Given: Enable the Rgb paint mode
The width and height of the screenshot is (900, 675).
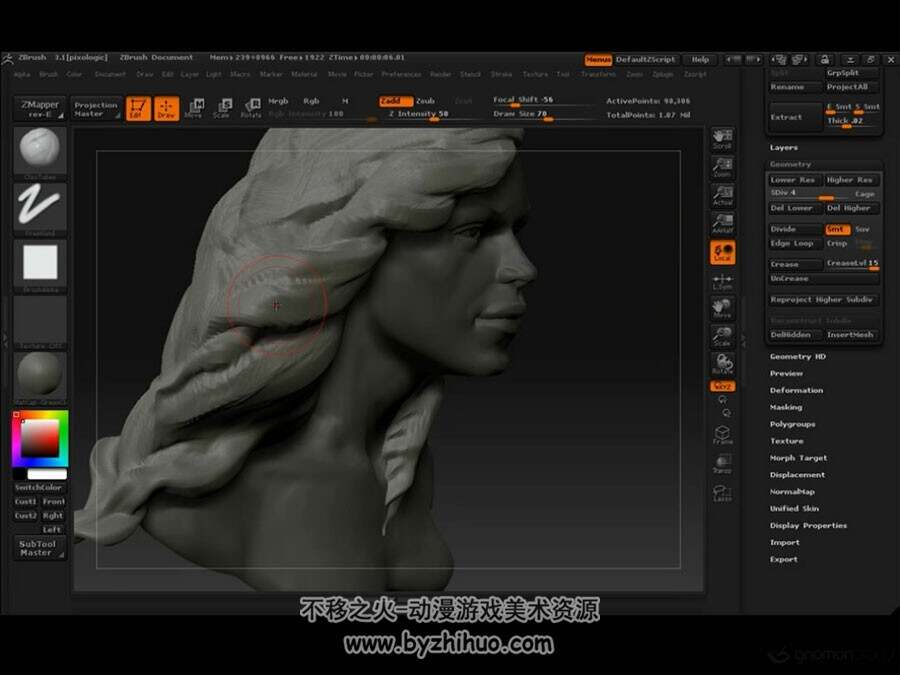Looking at the screenshot, I should click(x=311, y=101).
